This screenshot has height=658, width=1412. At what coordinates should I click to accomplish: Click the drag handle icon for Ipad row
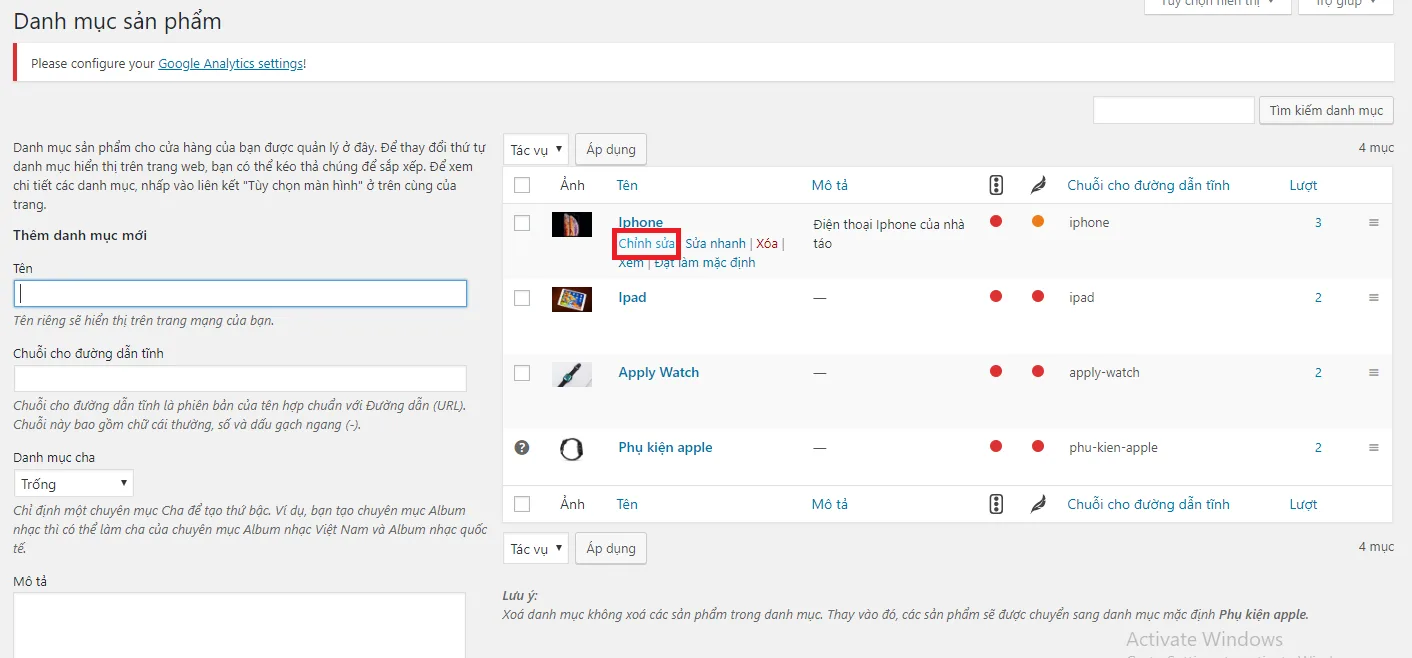(x=1374, y=298)
